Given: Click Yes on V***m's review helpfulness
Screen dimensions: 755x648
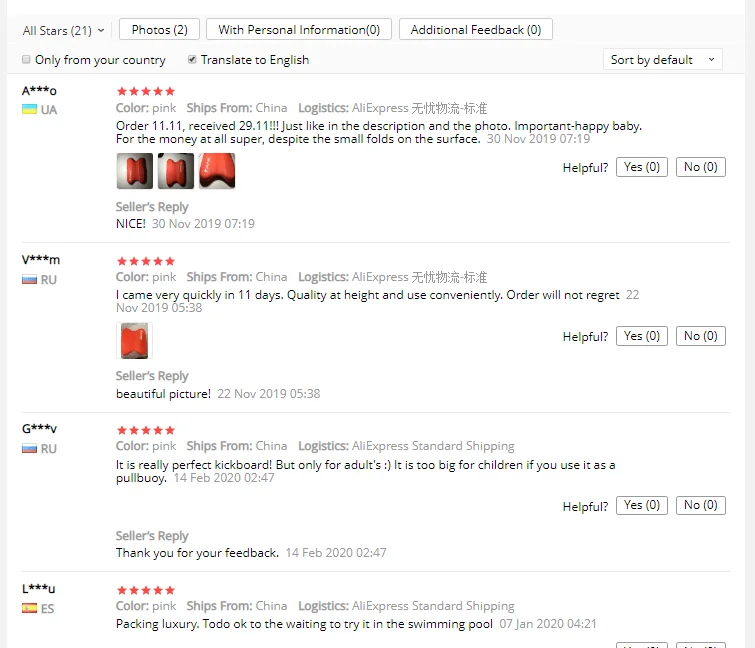Looking at the screenshot, I should click(642, 336).
